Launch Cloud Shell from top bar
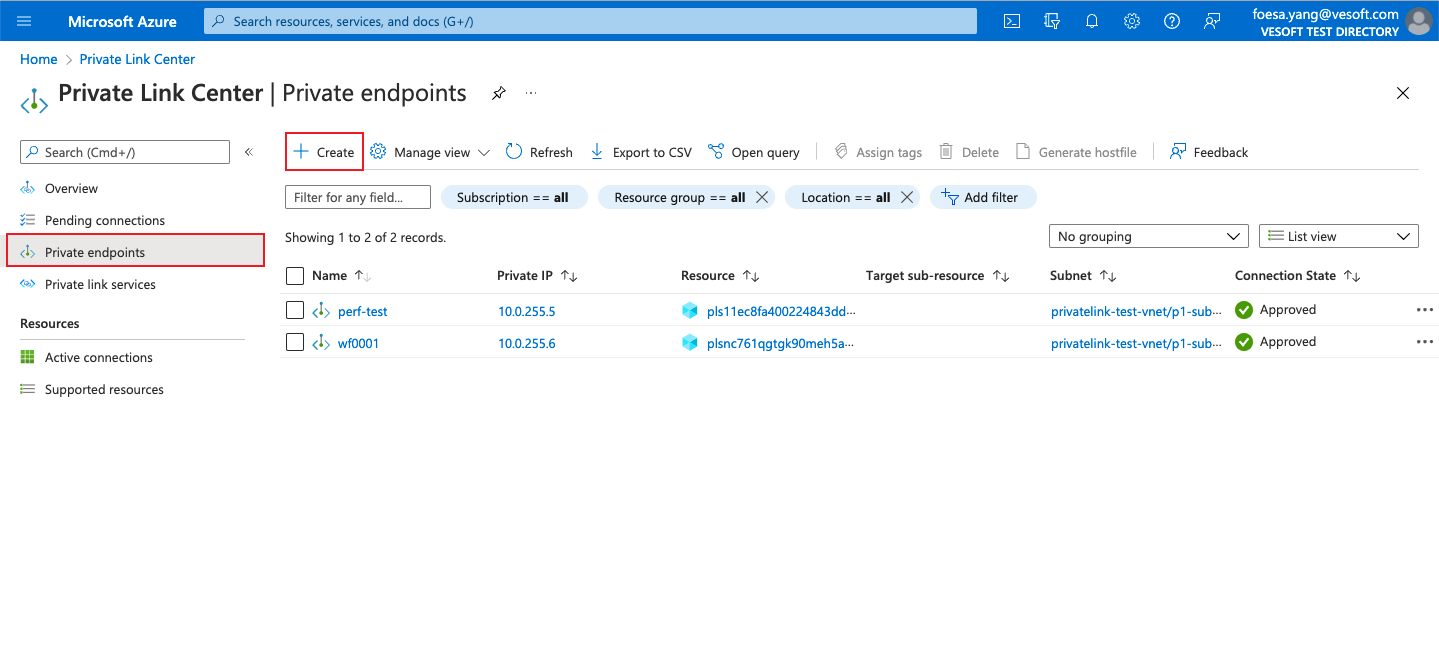 (x=1012, y=21)
